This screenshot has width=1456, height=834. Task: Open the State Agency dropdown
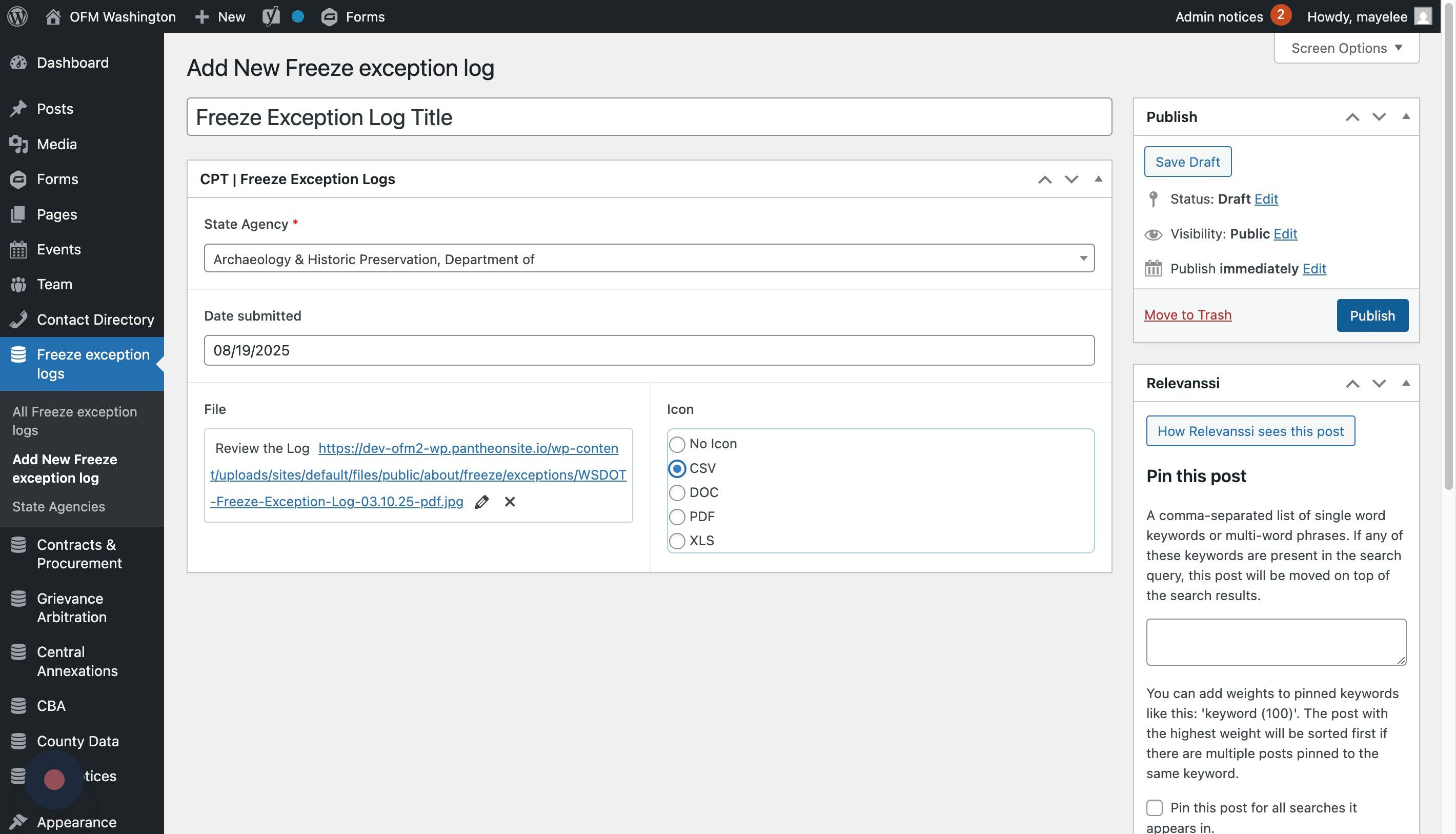click(649, 259)
